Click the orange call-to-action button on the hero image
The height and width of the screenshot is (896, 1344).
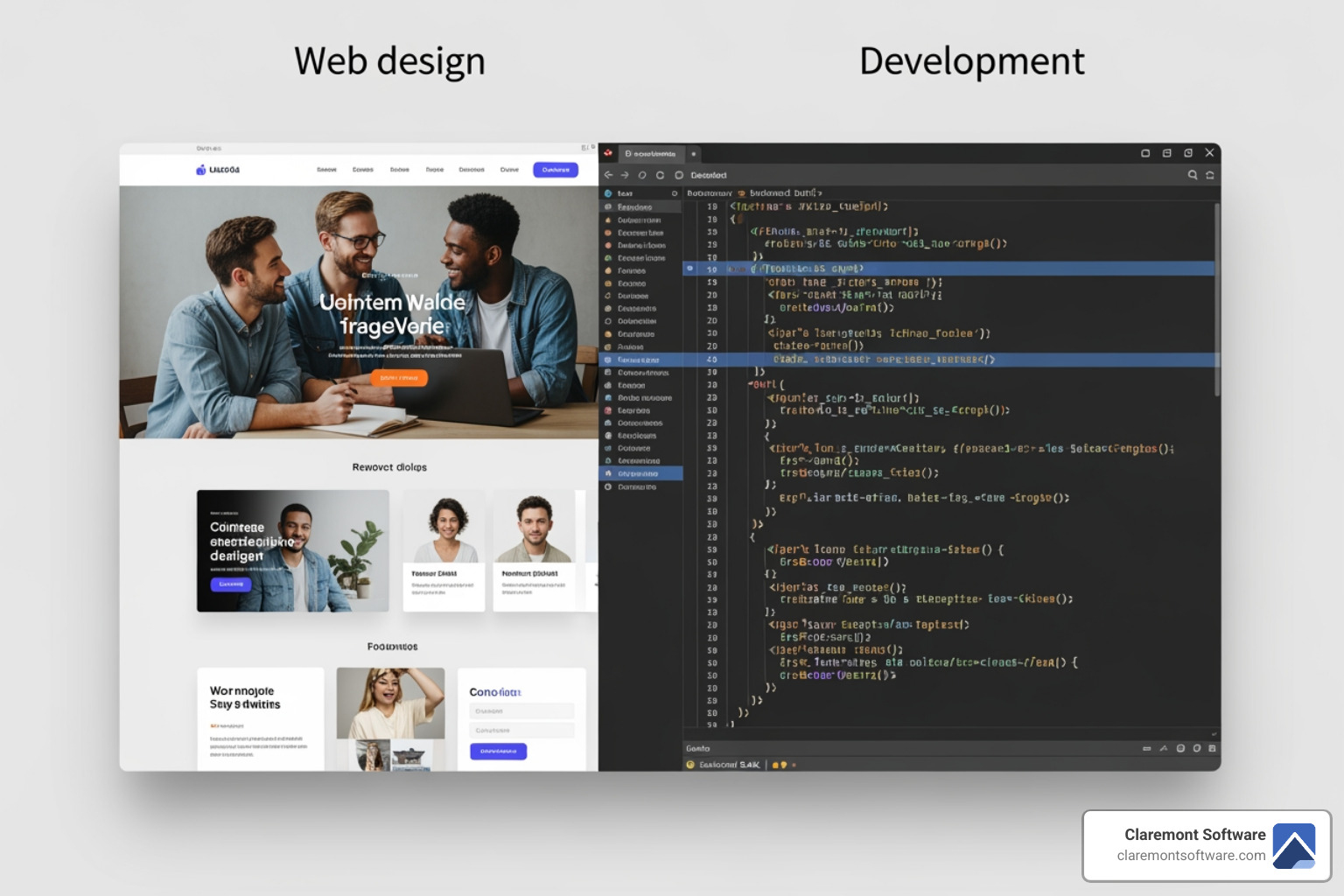401,378
